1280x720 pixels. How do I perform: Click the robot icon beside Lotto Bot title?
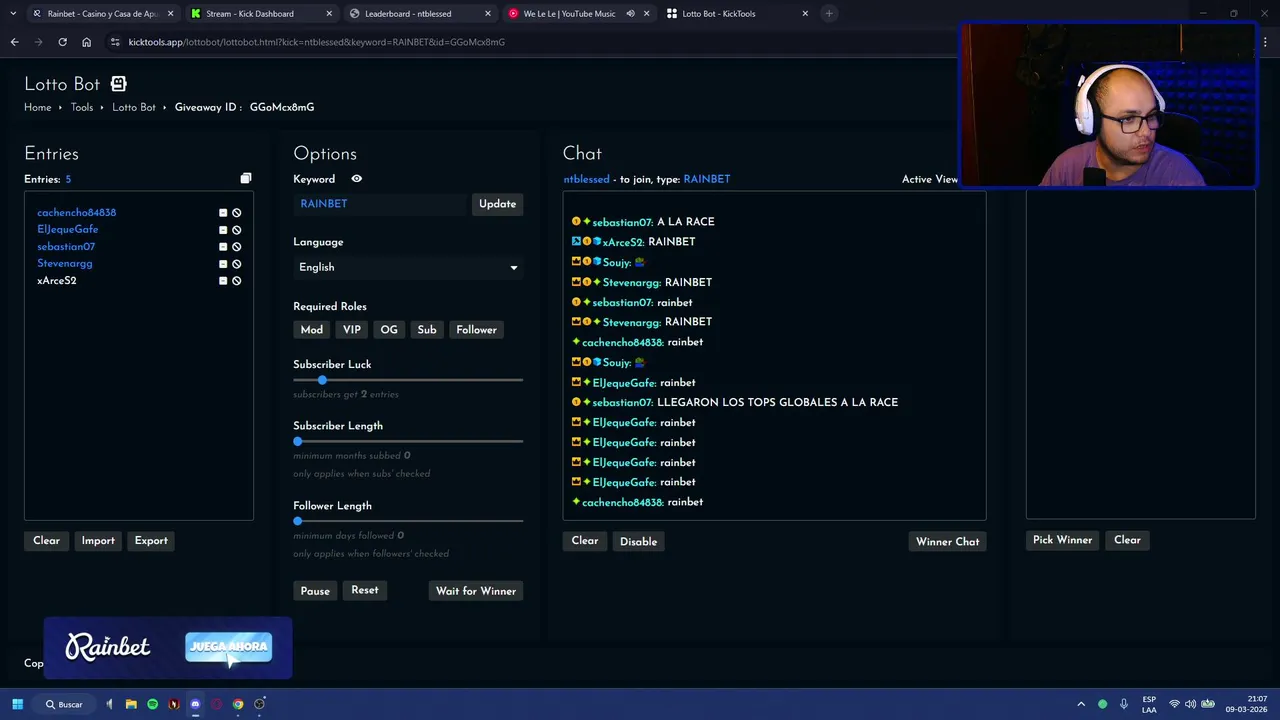click(118, 84)
